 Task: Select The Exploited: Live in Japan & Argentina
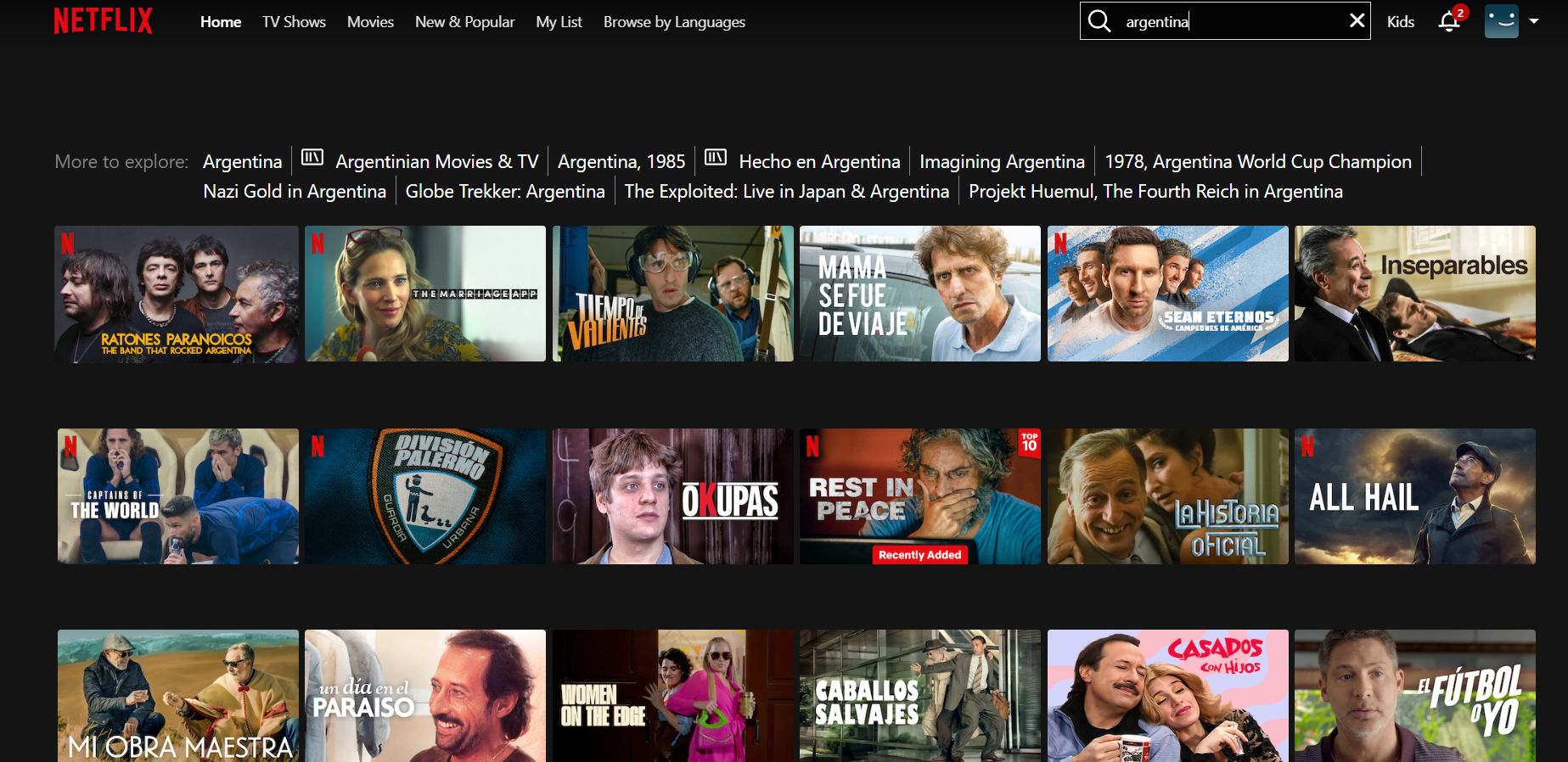click(787, 192)
